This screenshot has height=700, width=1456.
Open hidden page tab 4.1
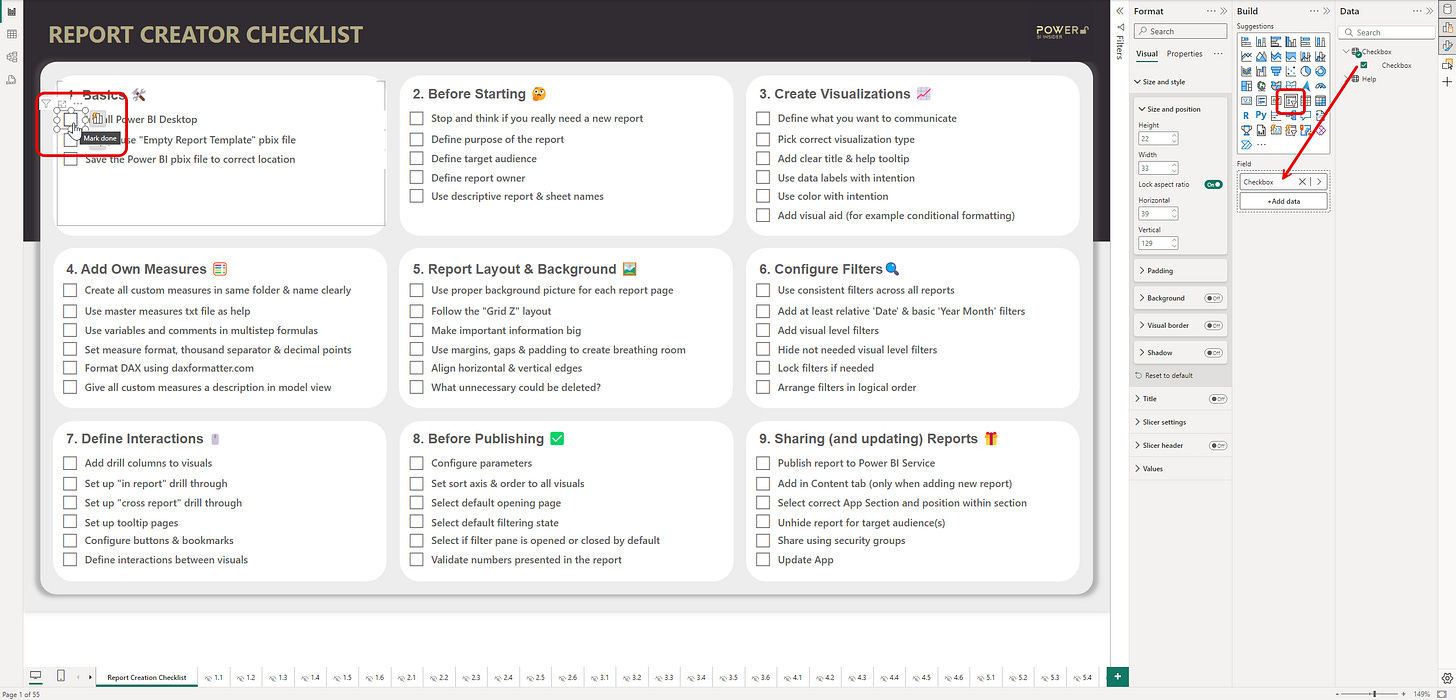click(x=791, y=677)
